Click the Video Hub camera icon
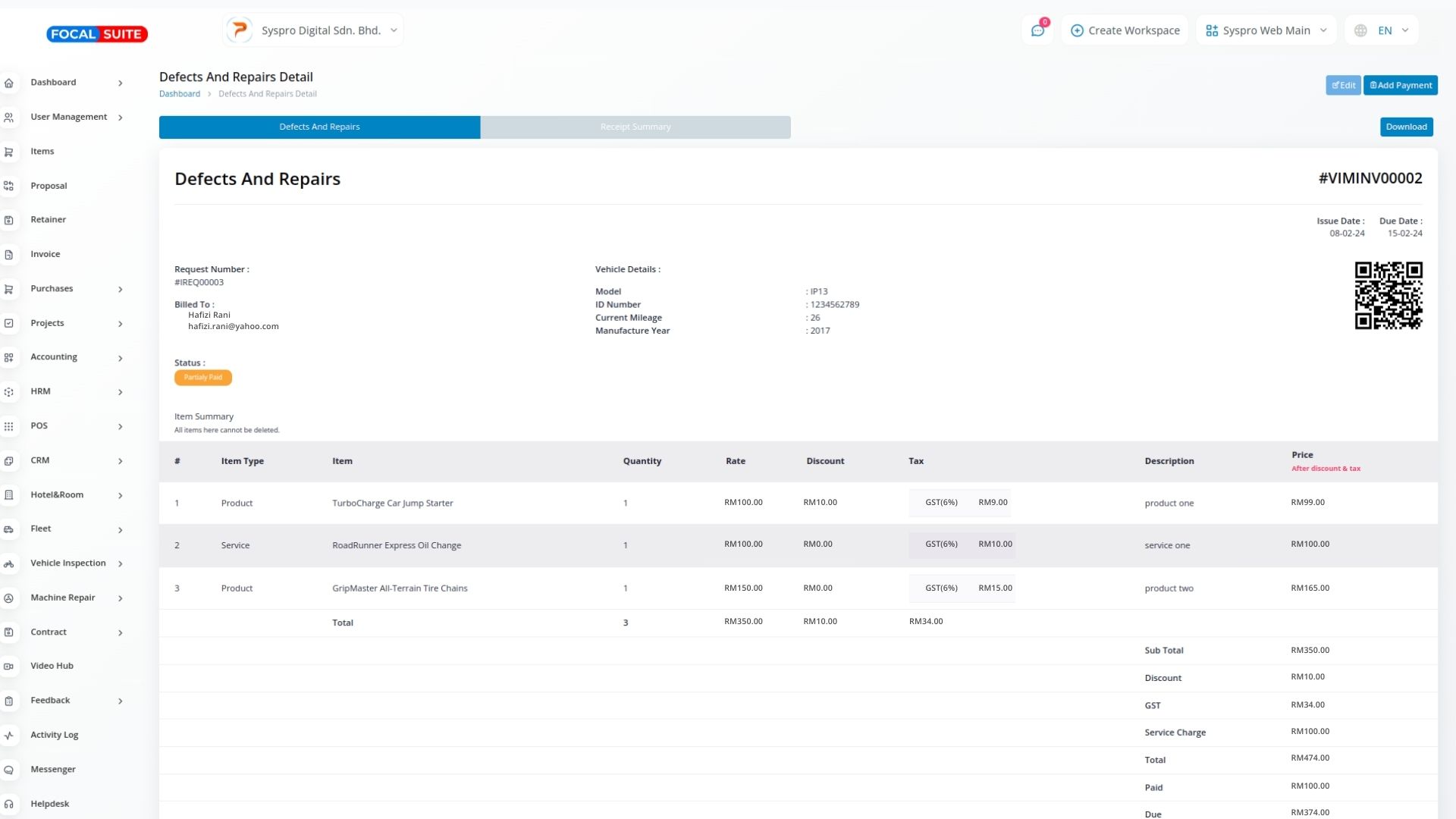Image resolution: width=1456 pixels, height=819 pixels. click(9, 667)
